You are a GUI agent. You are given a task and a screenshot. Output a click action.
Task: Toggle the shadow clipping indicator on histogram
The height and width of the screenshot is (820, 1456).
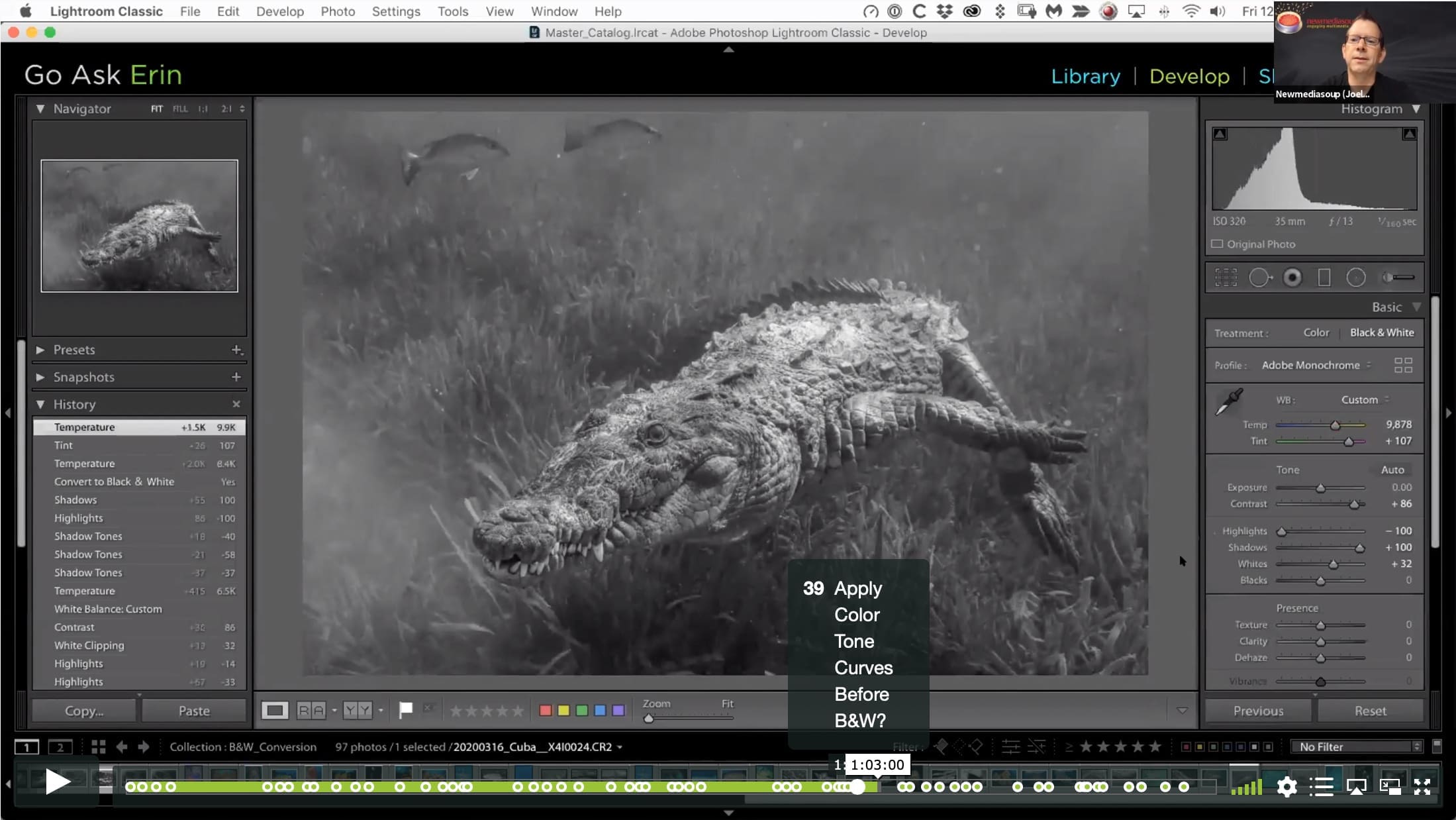1220,134
